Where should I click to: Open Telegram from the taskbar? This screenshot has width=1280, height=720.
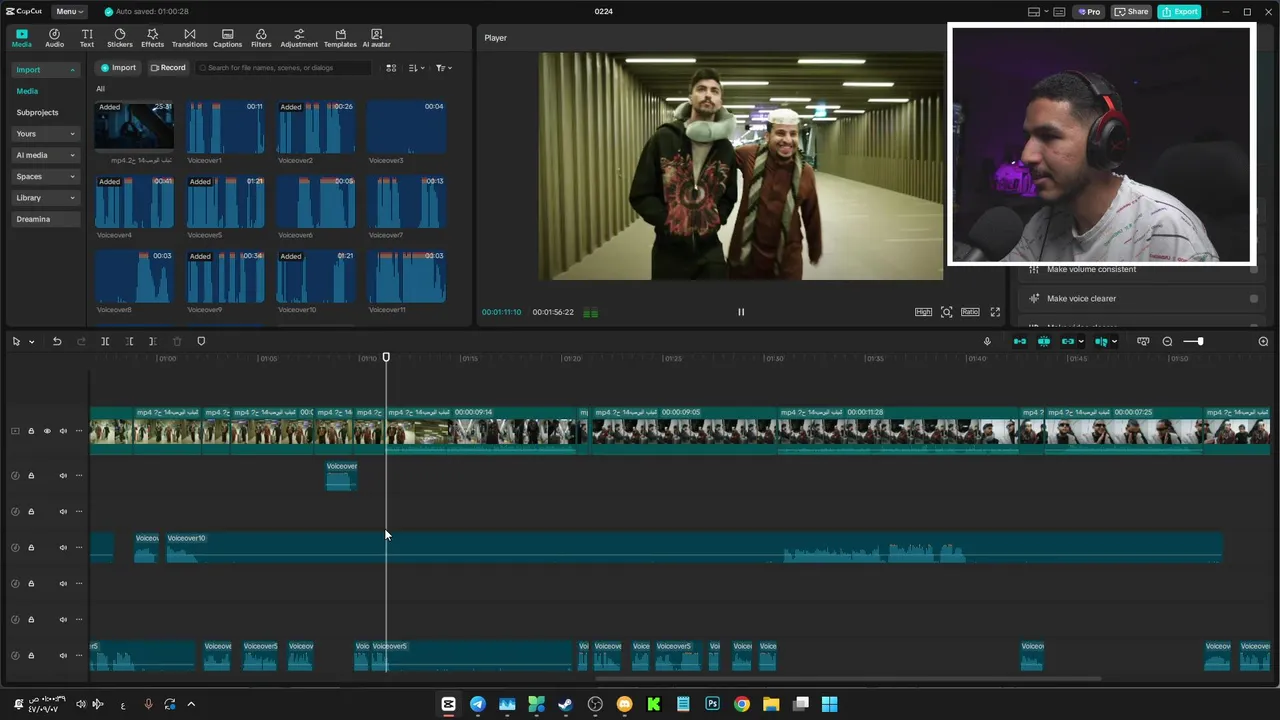click(x=478, y=704)
